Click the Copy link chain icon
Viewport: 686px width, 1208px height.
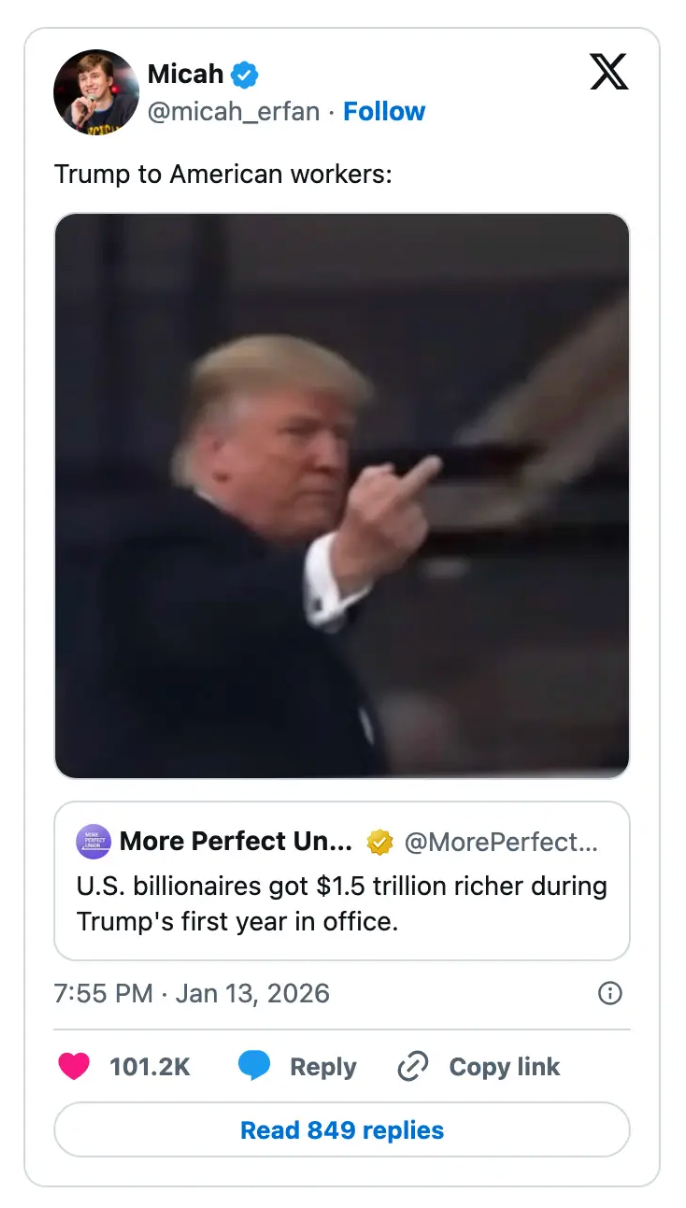click(x=411, y=1066)
